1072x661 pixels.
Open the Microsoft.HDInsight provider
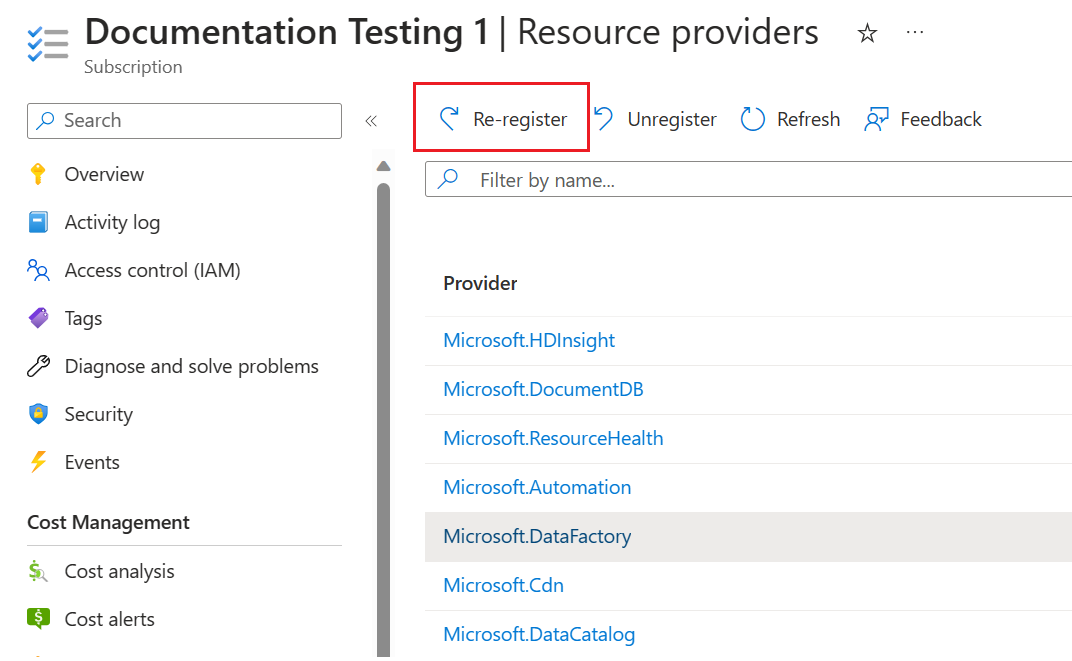click(528, 340)
